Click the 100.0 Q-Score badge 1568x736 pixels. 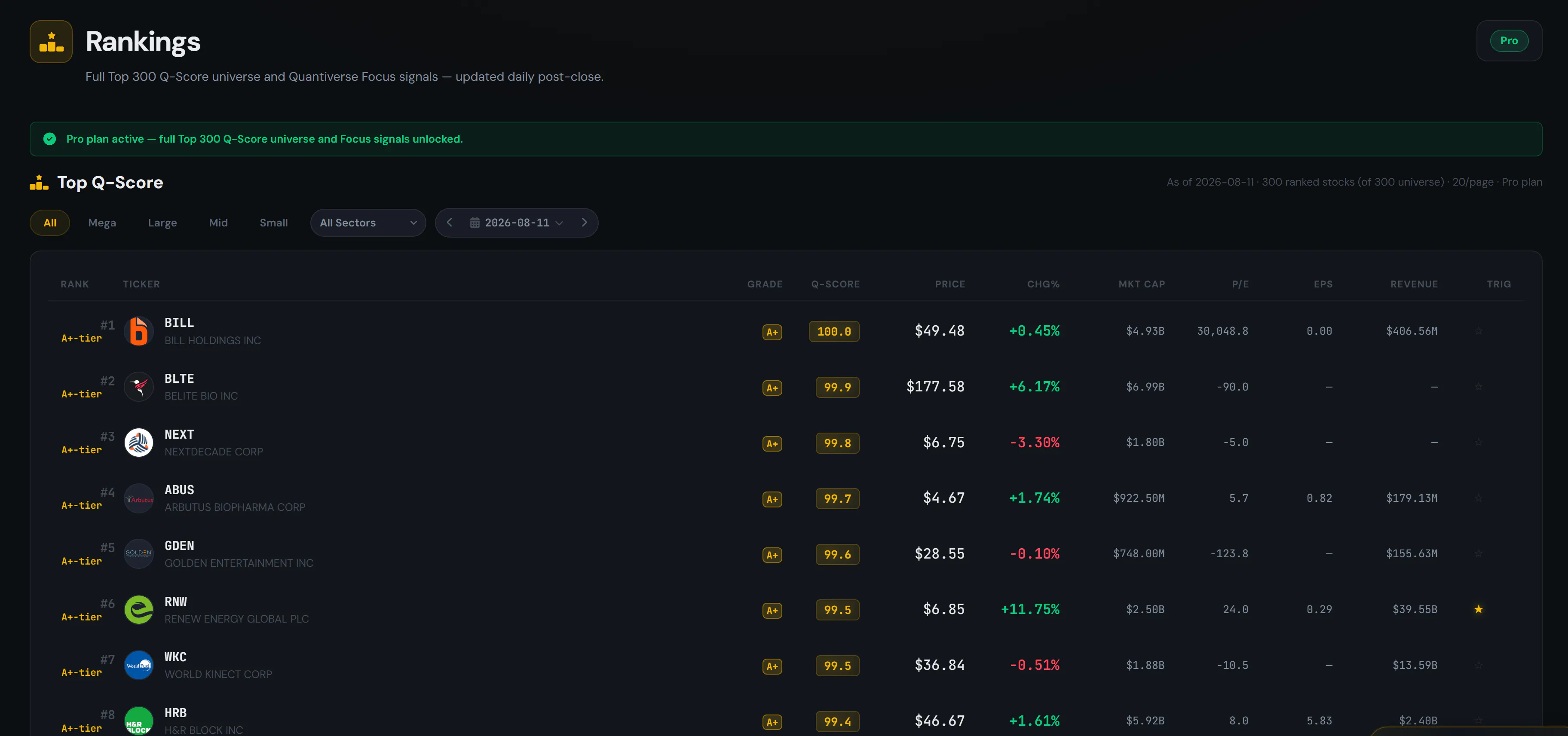pyautogui.click(x=834, y=332)
